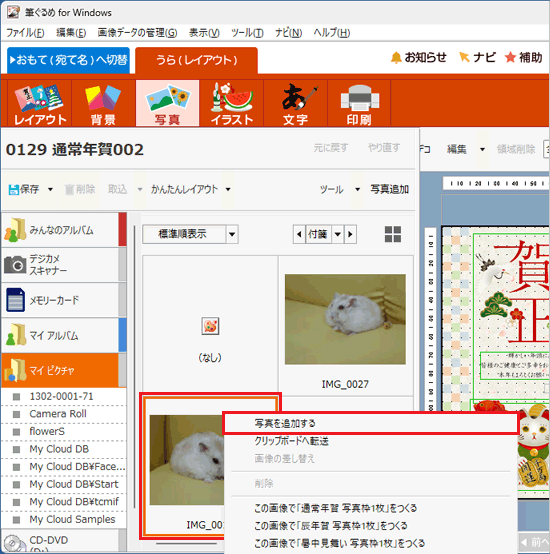Open the レイアウト layout tool
This screenshot has height=554, width=550.
pos(40,103)
